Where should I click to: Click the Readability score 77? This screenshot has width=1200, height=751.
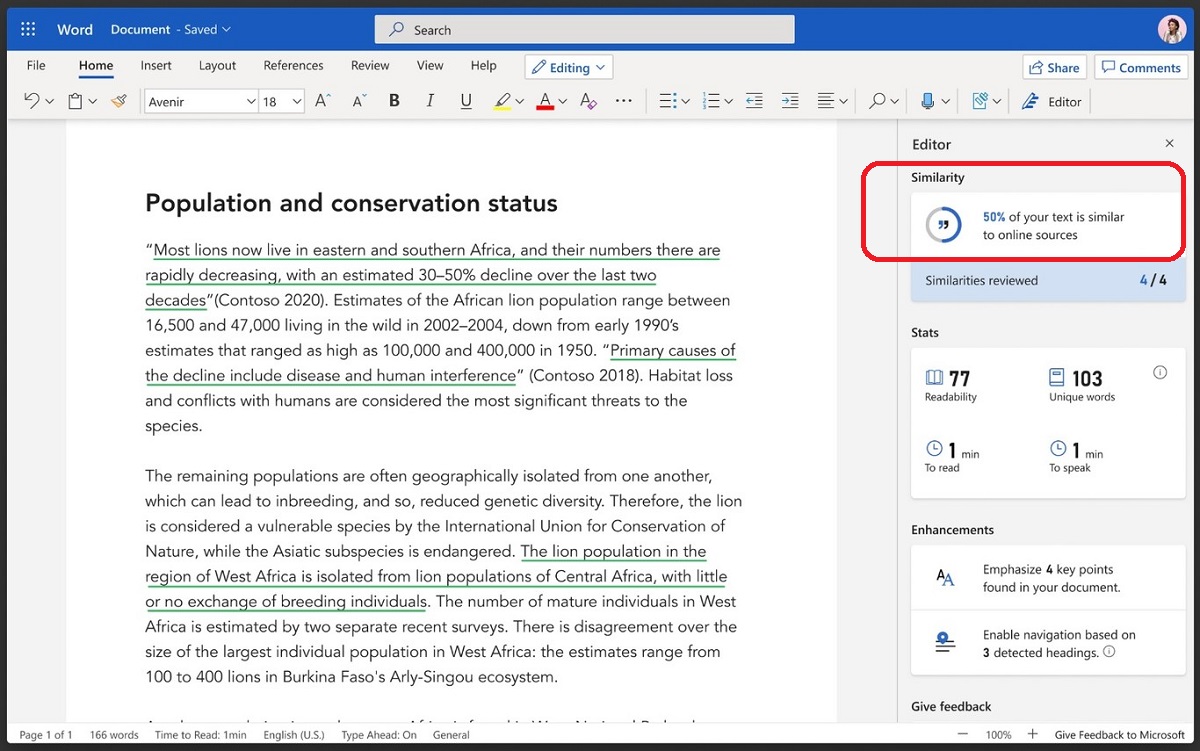coord(950,384)
